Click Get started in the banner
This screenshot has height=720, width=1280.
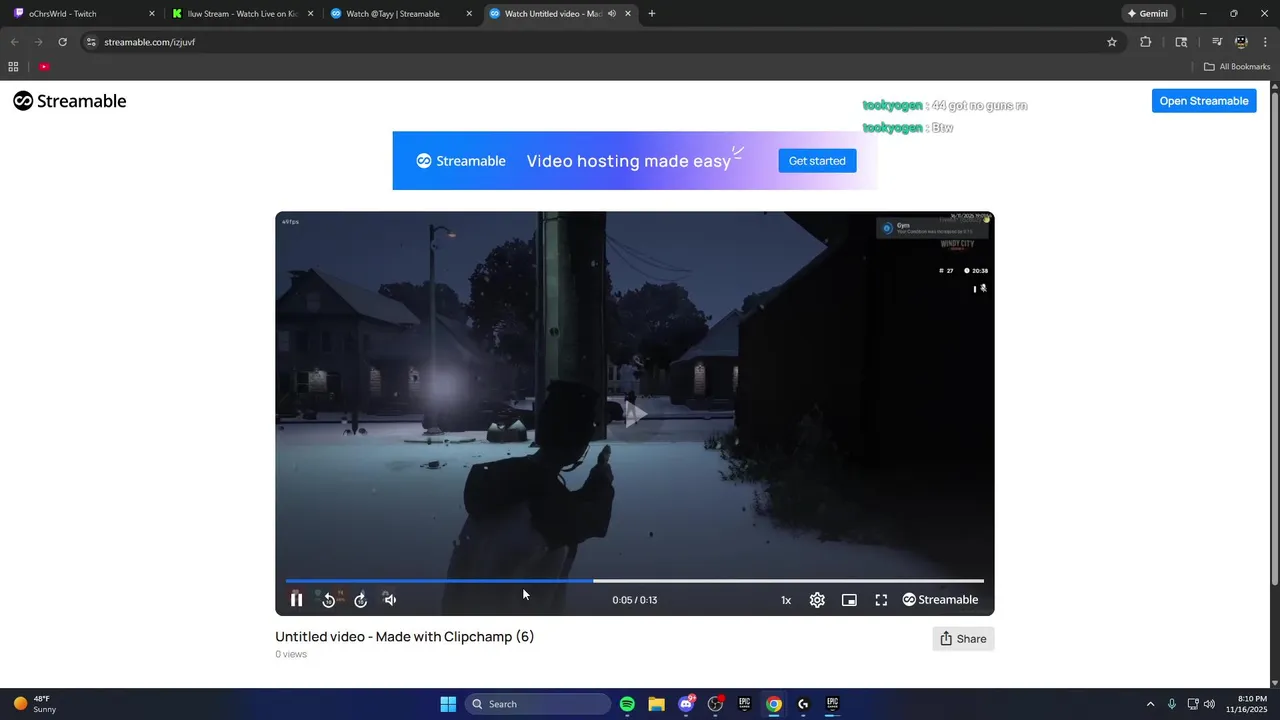[x=817, y=161]
